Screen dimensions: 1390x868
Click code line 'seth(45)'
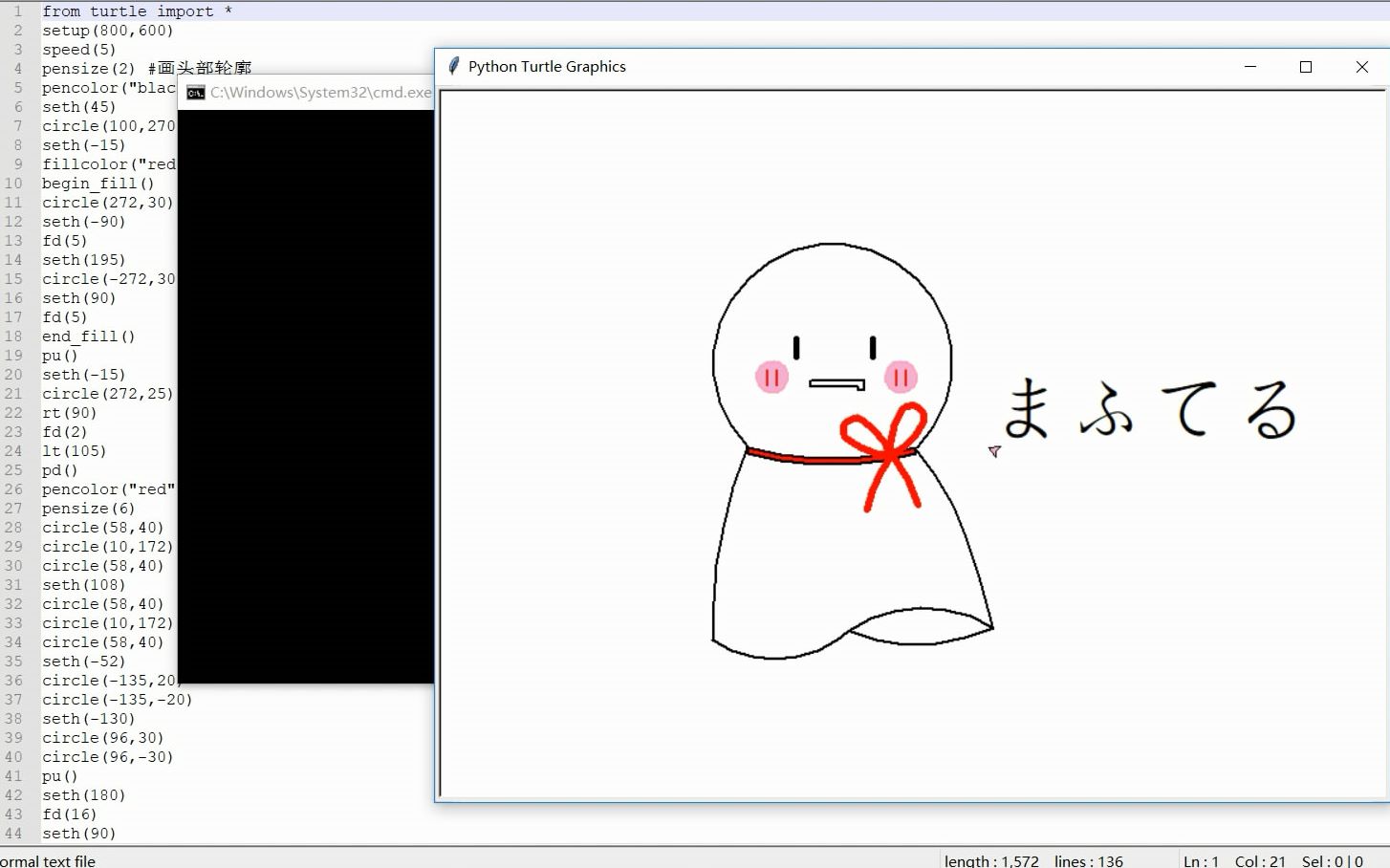pos(78,107)
